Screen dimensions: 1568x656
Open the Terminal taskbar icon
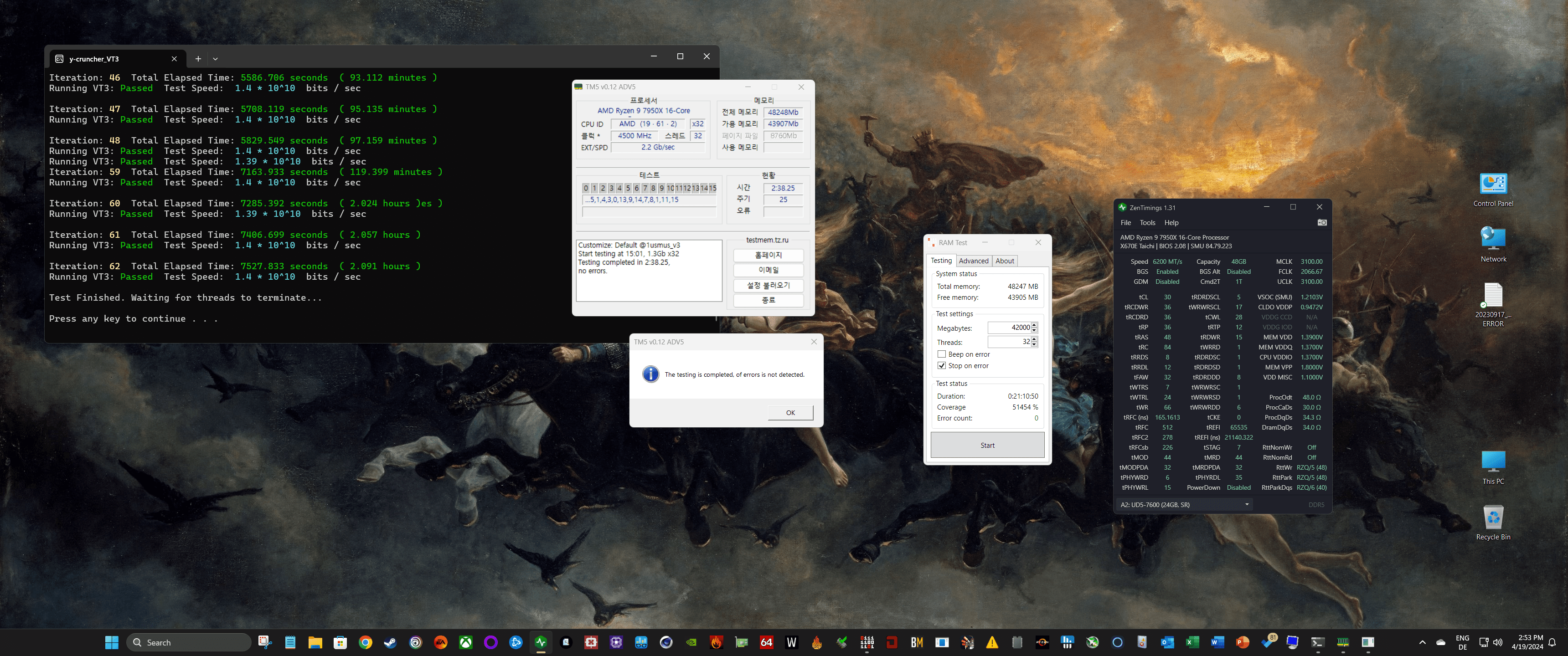1318,642
